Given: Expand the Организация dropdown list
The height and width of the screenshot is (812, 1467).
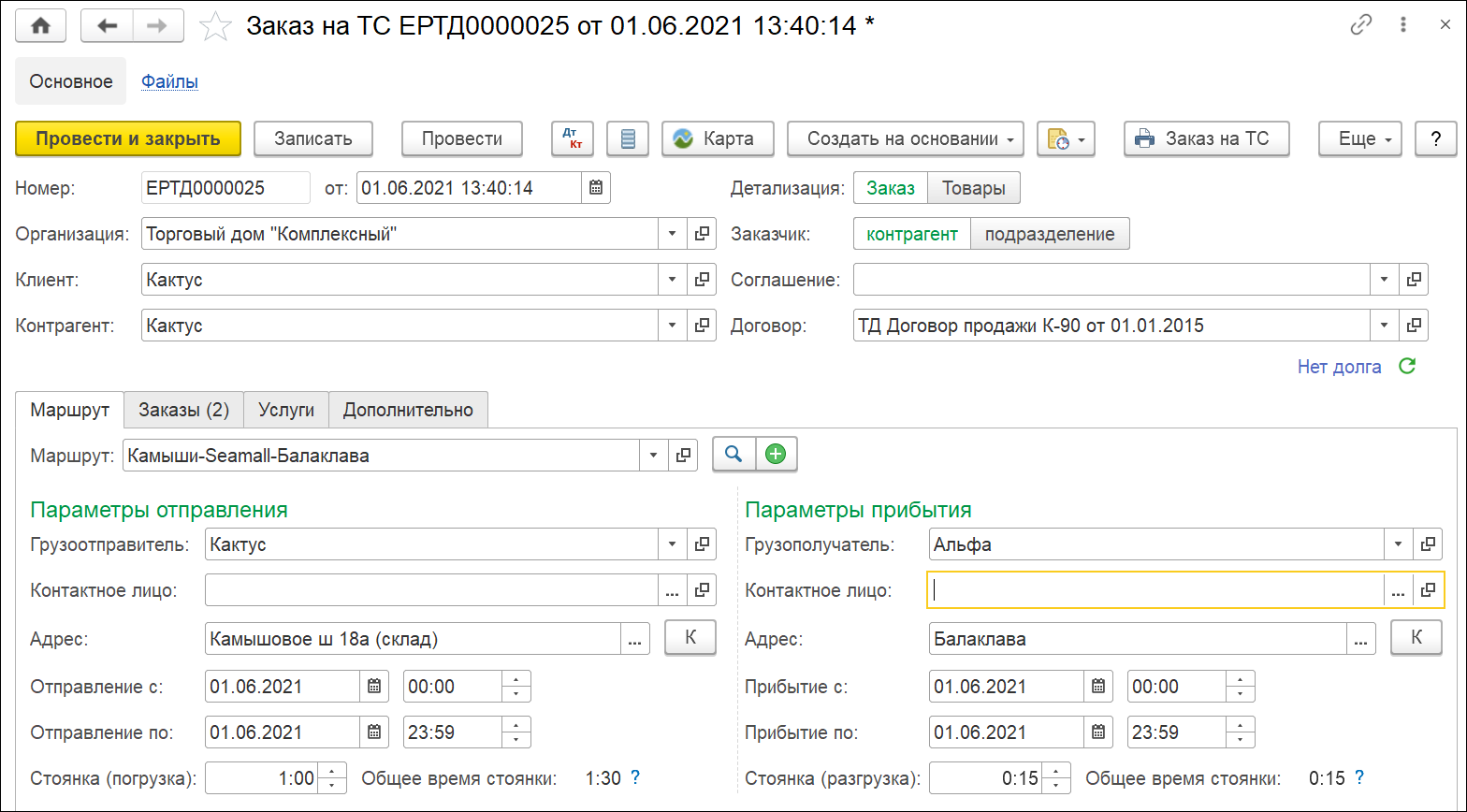Looking at the screenshot, I should (673, 234).
